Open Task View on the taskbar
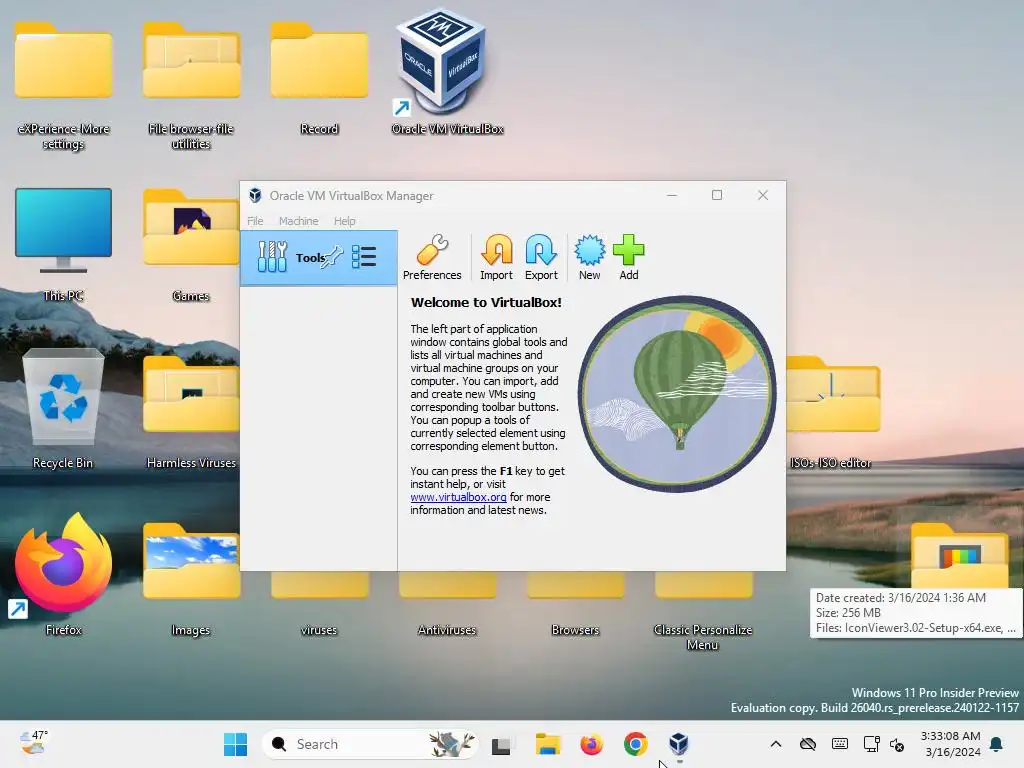Viewport: 1024px width, 768px height. (501, 744)
